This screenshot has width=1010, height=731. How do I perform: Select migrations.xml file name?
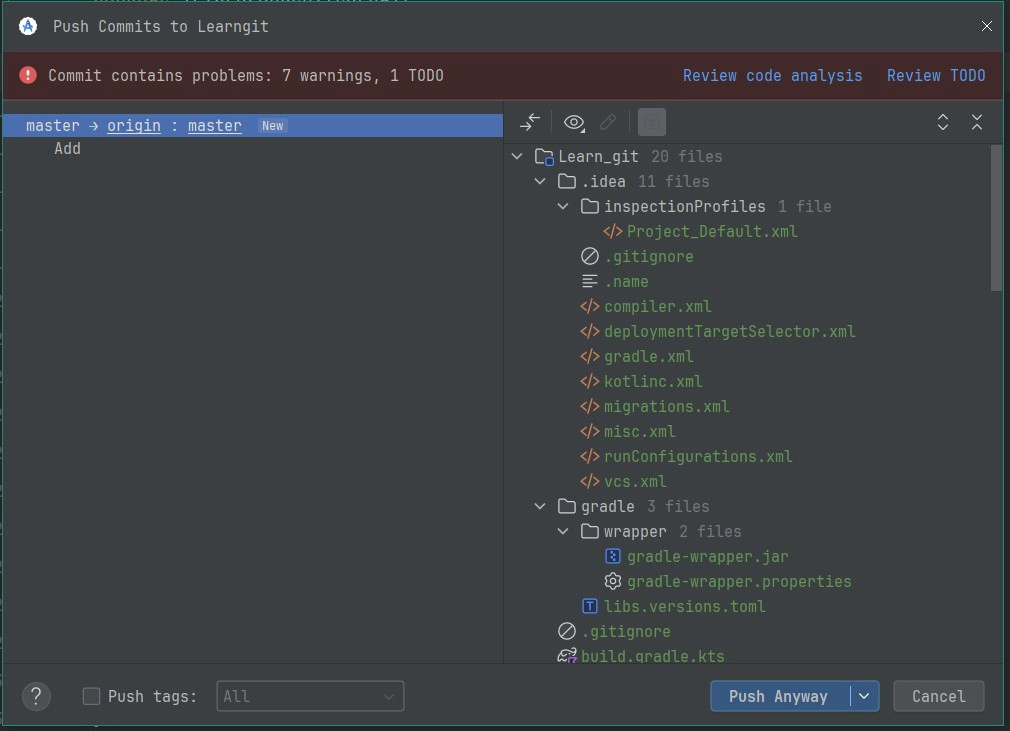pyautogui.click(x=667, y=407)
